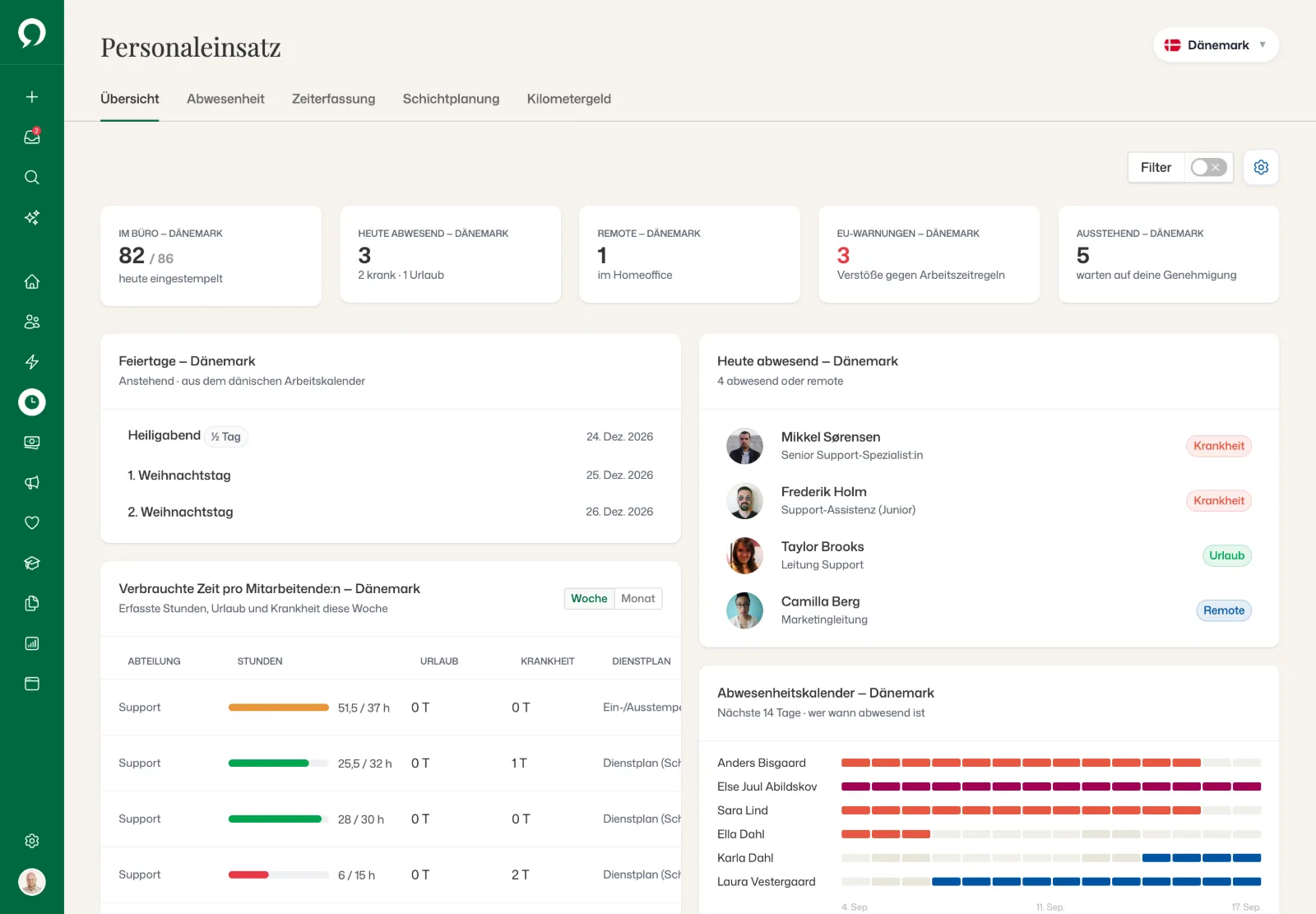The height and width of the screenshot is (914, 1316).
Task: Toggle the Filter switch on
Action: pyautogui.click(x=1209, y=168)
